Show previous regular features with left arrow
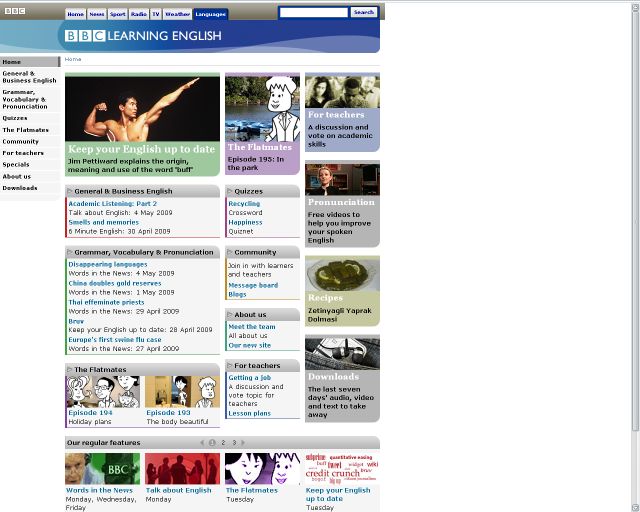The image size is (640, 512). 202,443
